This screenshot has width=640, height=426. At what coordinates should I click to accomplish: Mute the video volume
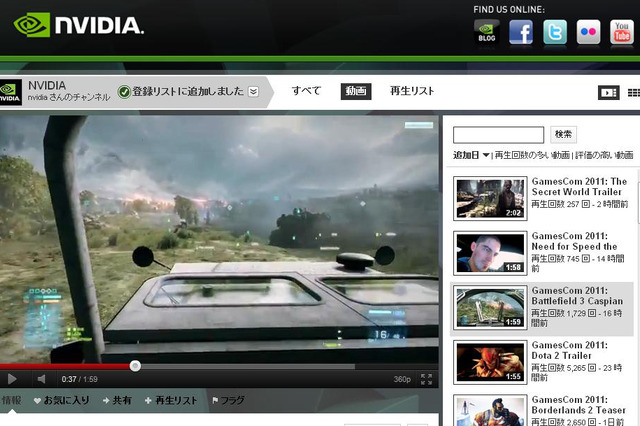click(41, 379)
